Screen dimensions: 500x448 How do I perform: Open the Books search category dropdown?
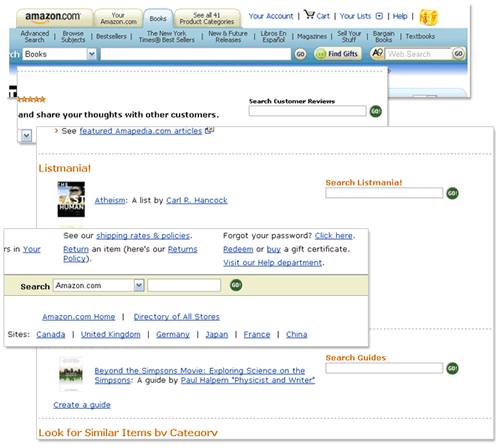pos(92,54)
